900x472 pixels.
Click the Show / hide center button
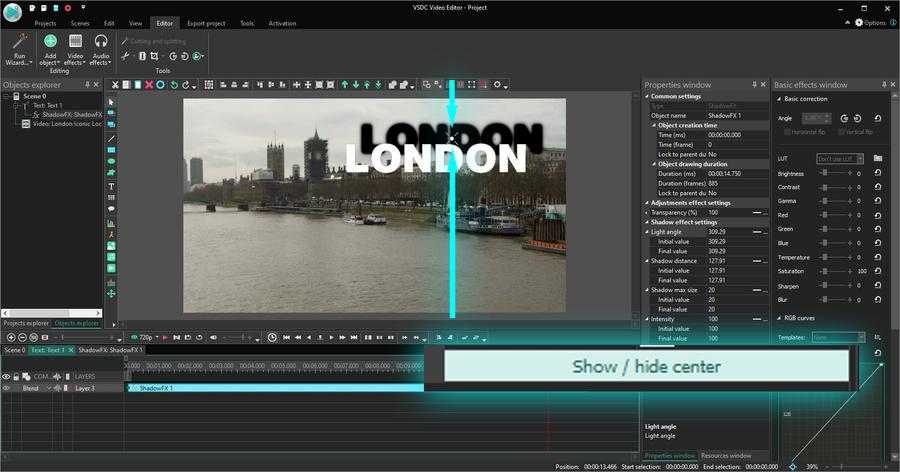pyautogui.click(x=645, y=366)
